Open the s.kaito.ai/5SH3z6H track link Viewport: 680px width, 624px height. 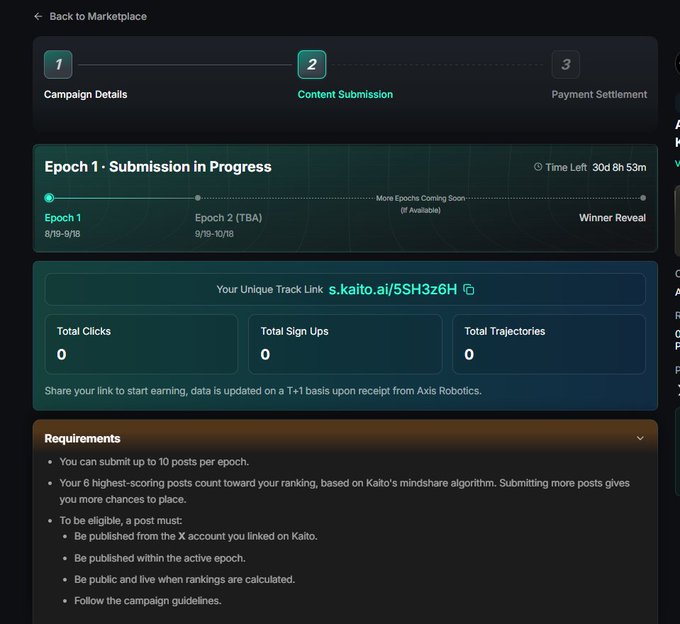[x=393, y=289]
